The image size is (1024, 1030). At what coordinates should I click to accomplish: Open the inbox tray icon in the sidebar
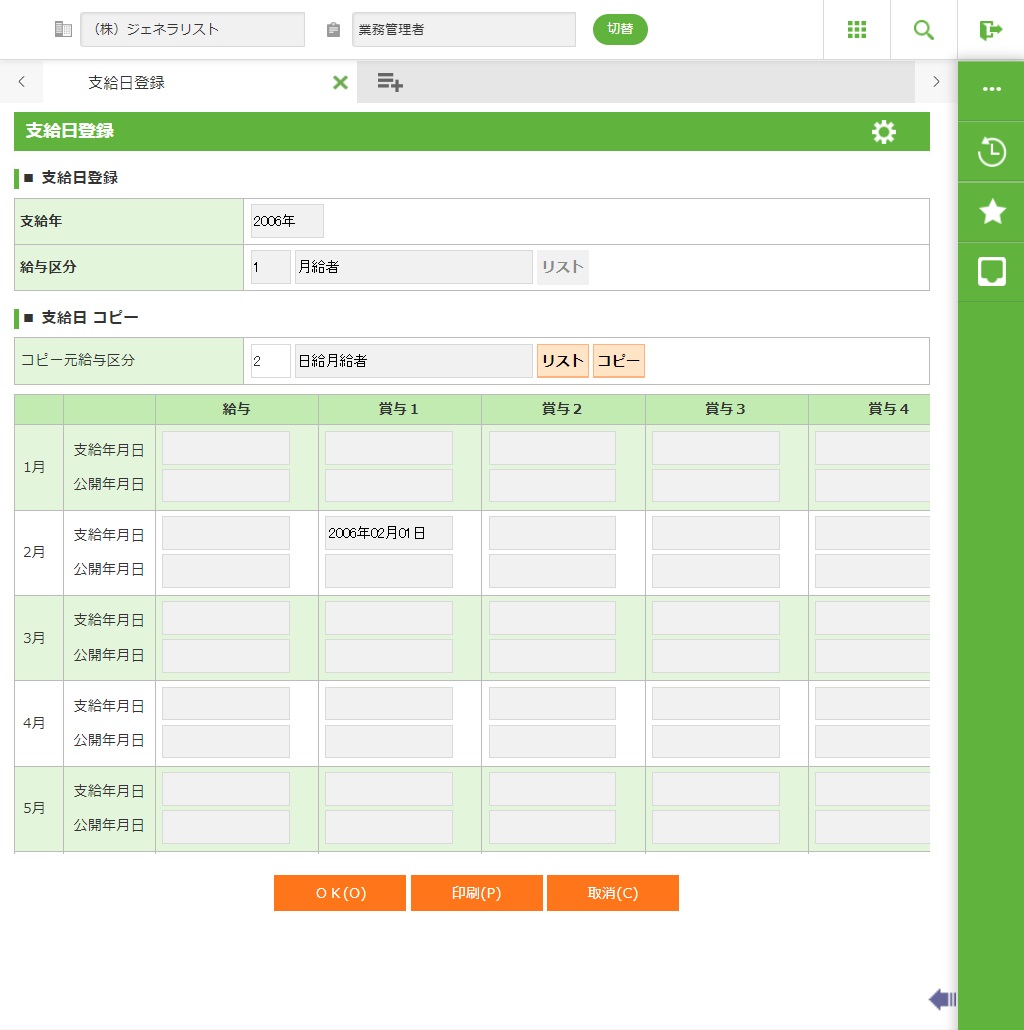pos(991,271)
